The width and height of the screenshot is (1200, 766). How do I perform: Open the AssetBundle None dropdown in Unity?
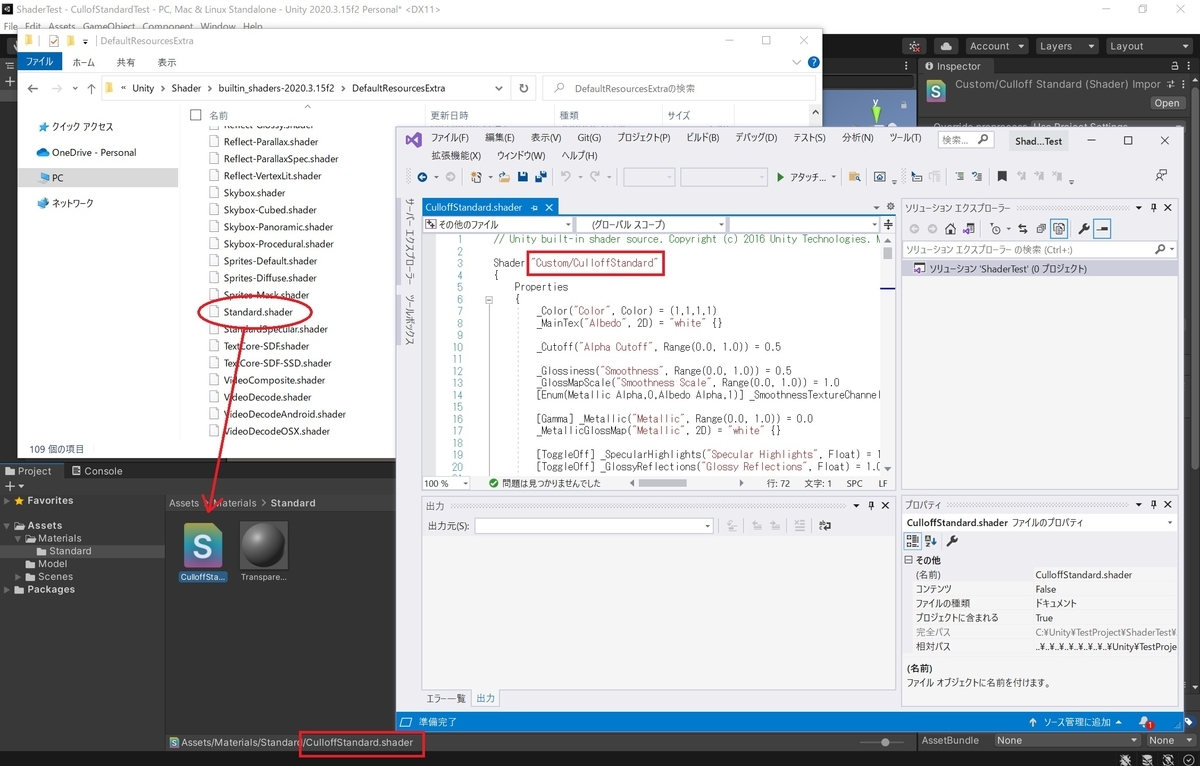coord(1067,740)
